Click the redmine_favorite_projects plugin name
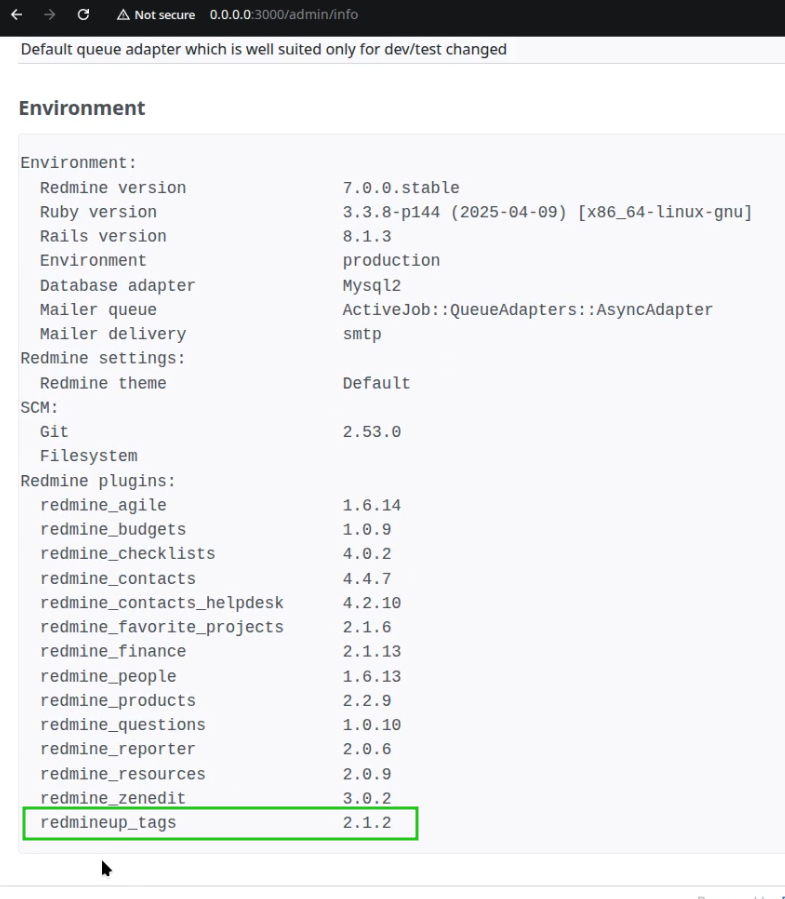This screenshot has width=785, height=899. (162, 627)
